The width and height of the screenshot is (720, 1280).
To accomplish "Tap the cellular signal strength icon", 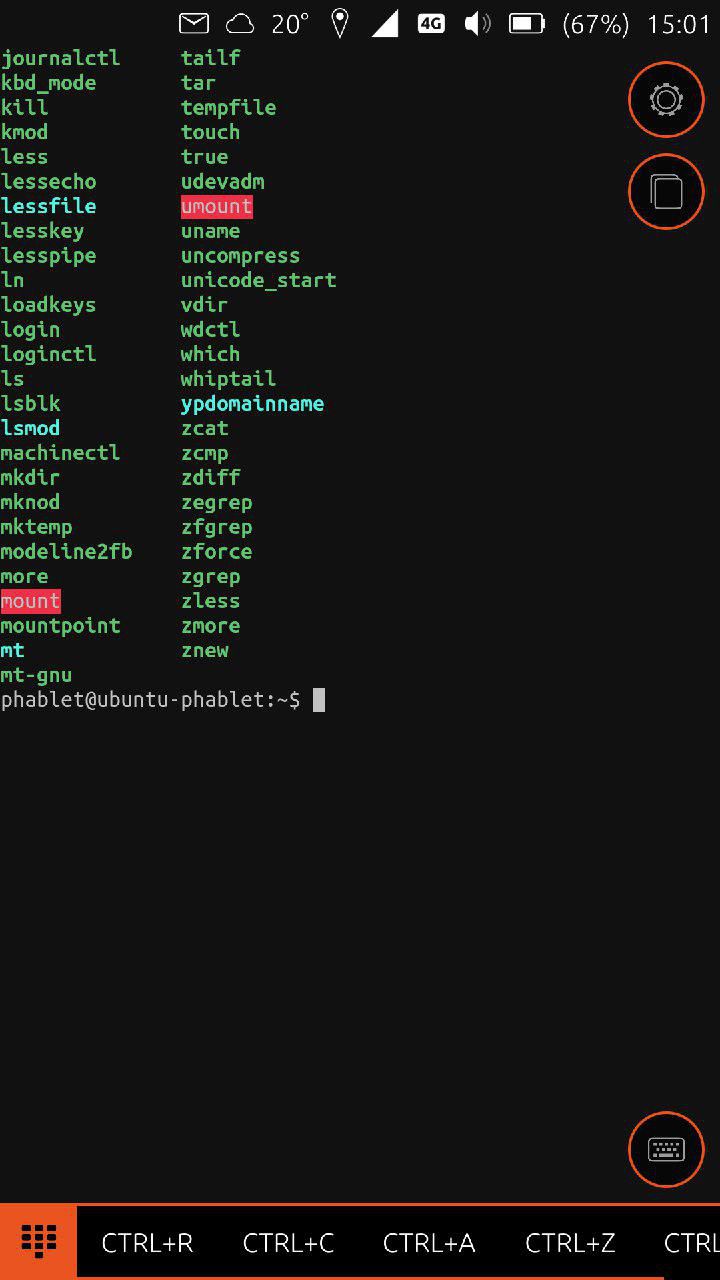I will pyautogui.click(x=385, y=24).
